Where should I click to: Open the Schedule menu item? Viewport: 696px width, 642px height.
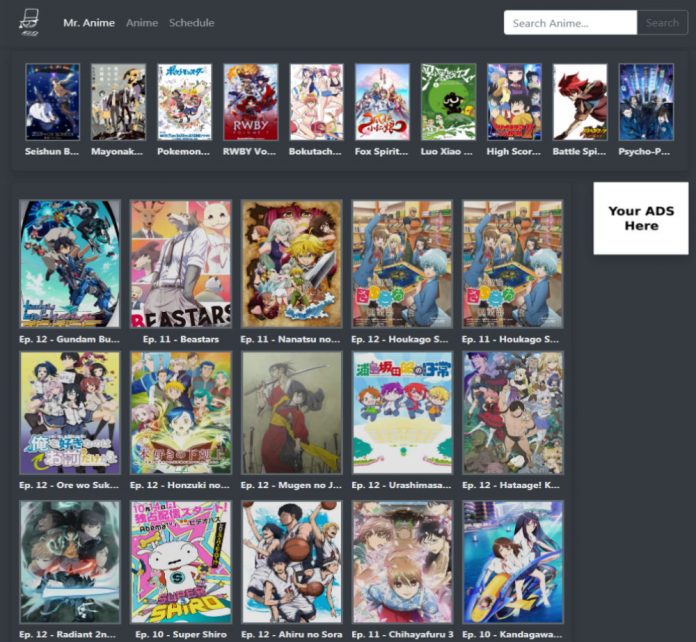pyautogui.click(x=192, y=23)
